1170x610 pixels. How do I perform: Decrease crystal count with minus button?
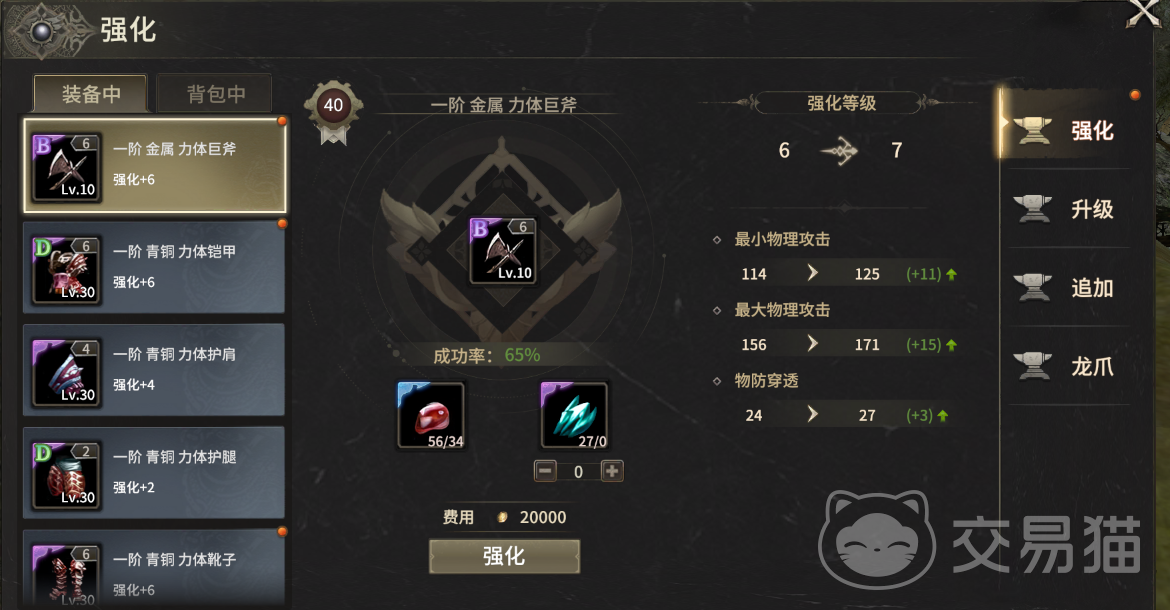click(x=545, y=471)
